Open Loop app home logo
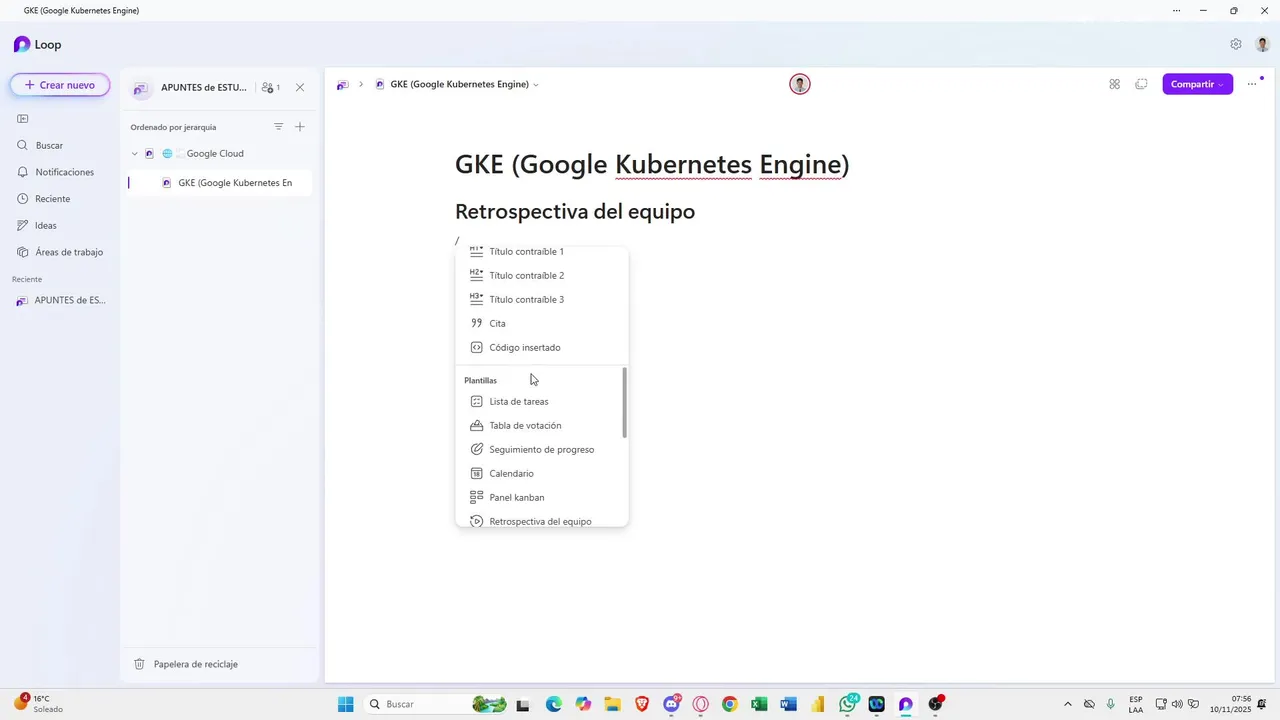Viewport: 1280px width, 720px height. click(x=37, y=44)
